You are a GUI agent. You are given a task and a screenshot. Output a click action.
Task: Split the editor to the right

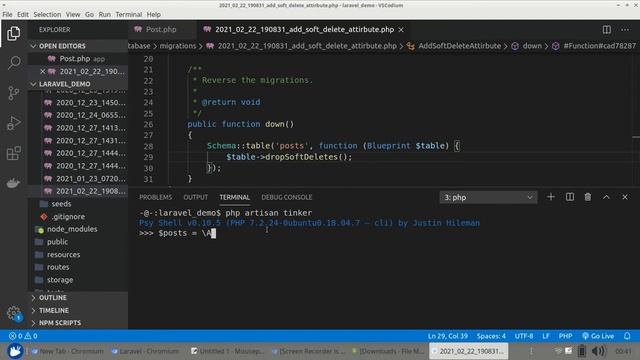(x=607, y=29)
